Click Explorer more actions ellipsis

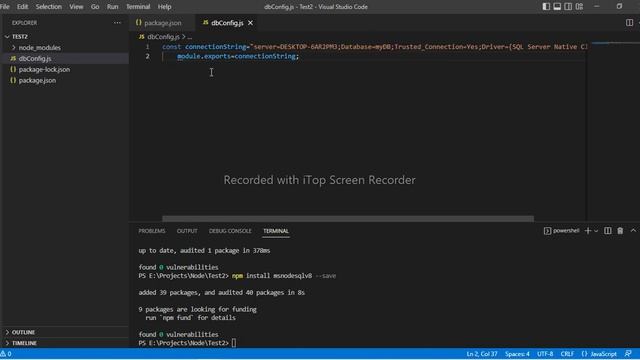click(x=117, y=23)
